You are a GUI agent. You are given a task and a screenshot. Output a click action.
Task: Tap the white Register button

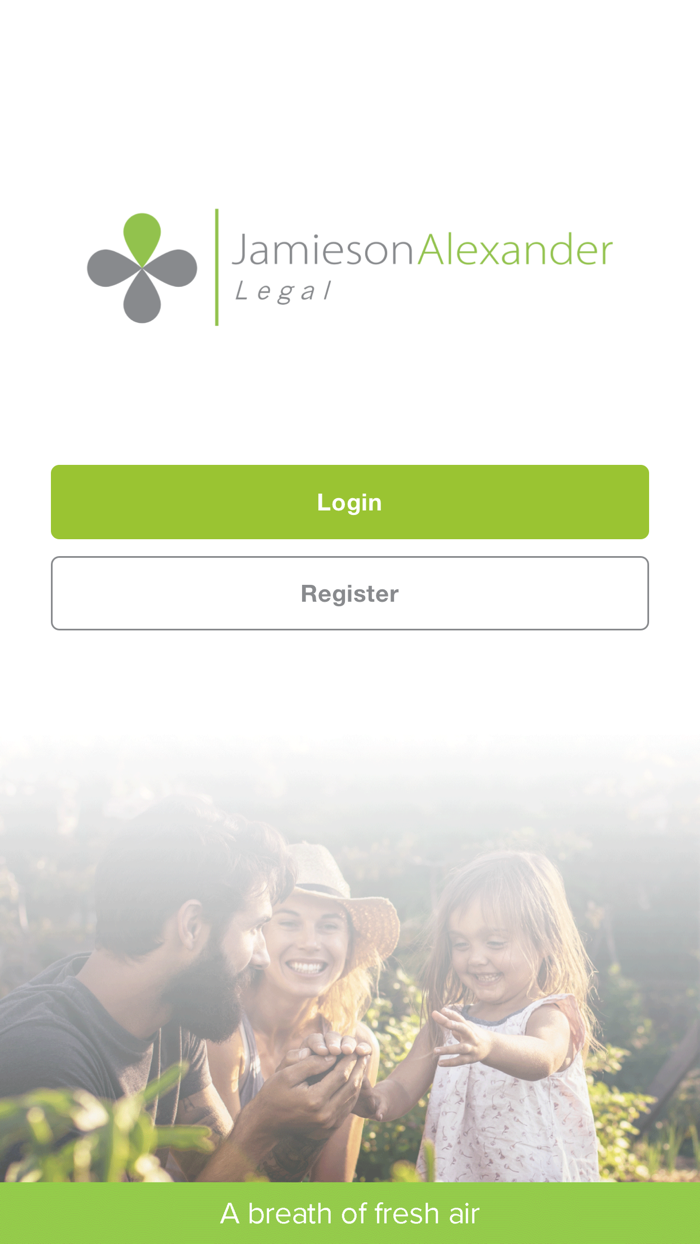coord(350,593)
